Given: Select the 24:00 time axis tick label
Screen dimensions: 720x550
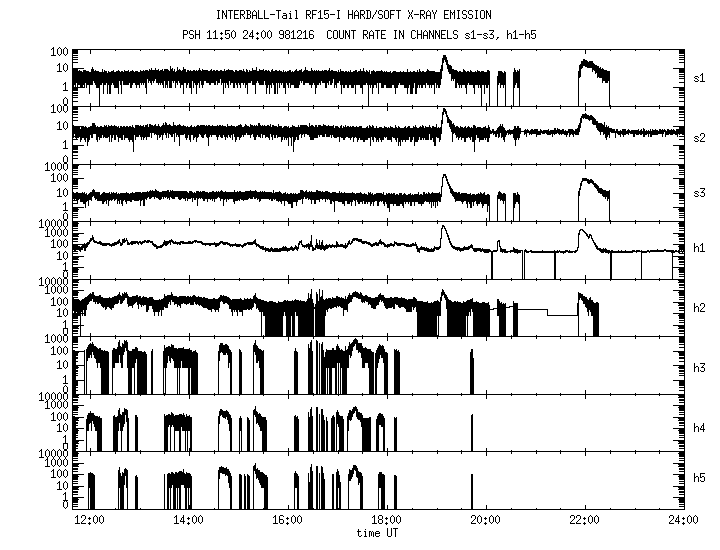Looking at the screenshot, I should coord(682,519).
